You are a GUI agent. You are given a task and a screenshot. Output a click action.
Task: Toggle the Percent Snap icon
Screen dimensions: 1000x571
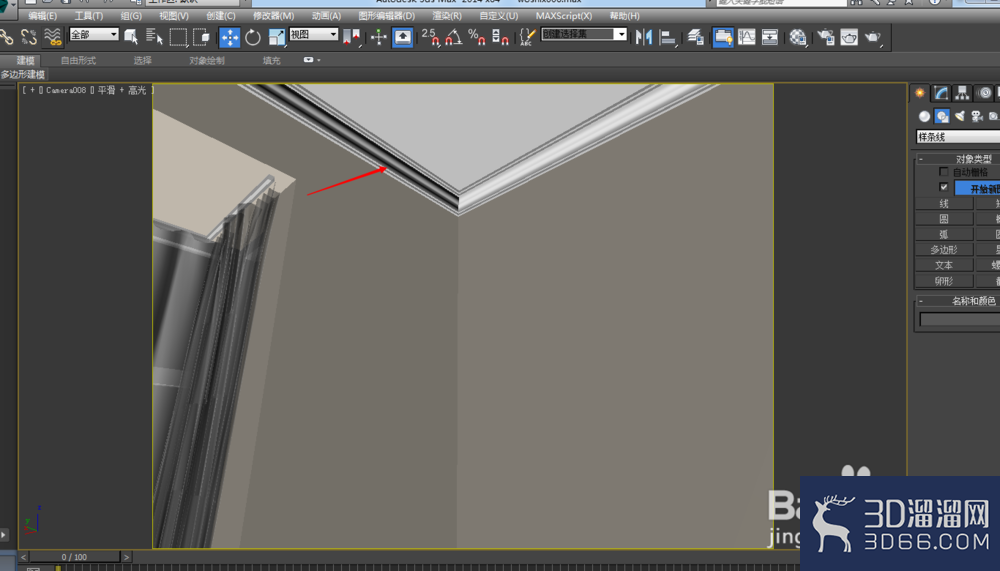click(x=477, y=38)
